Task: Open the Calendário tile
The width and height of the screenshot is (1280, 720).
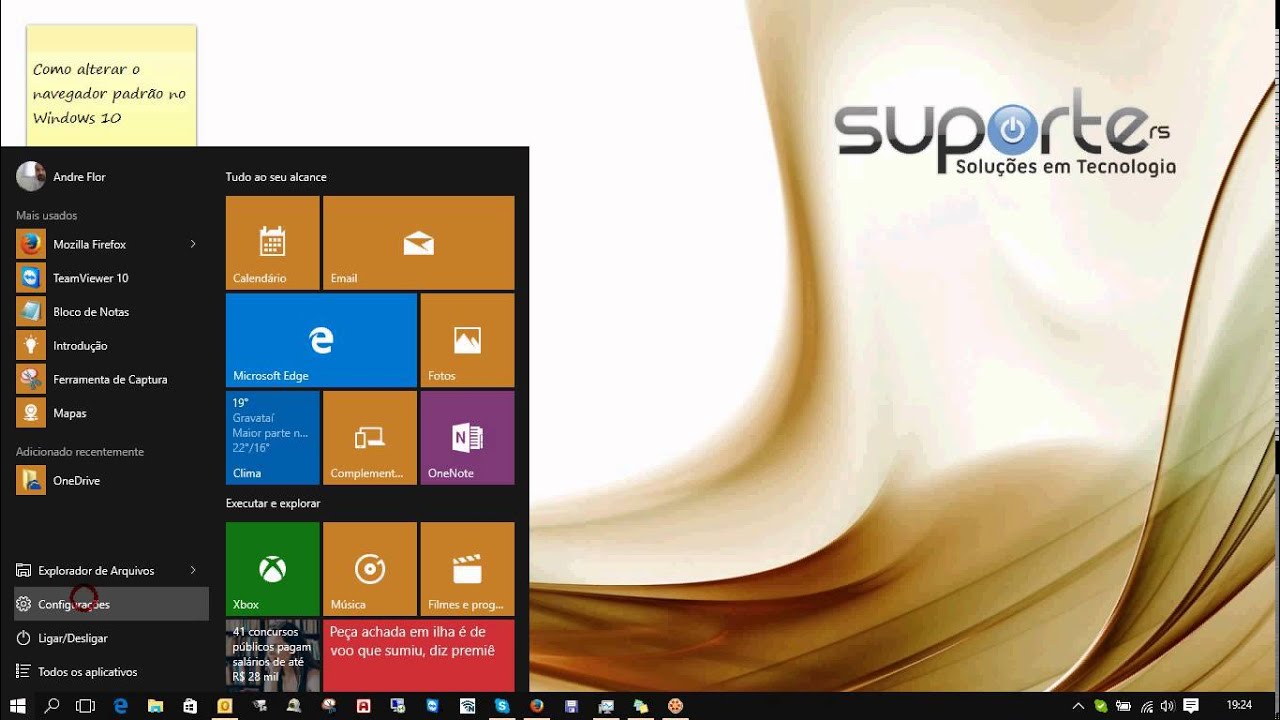Action: 273,242
